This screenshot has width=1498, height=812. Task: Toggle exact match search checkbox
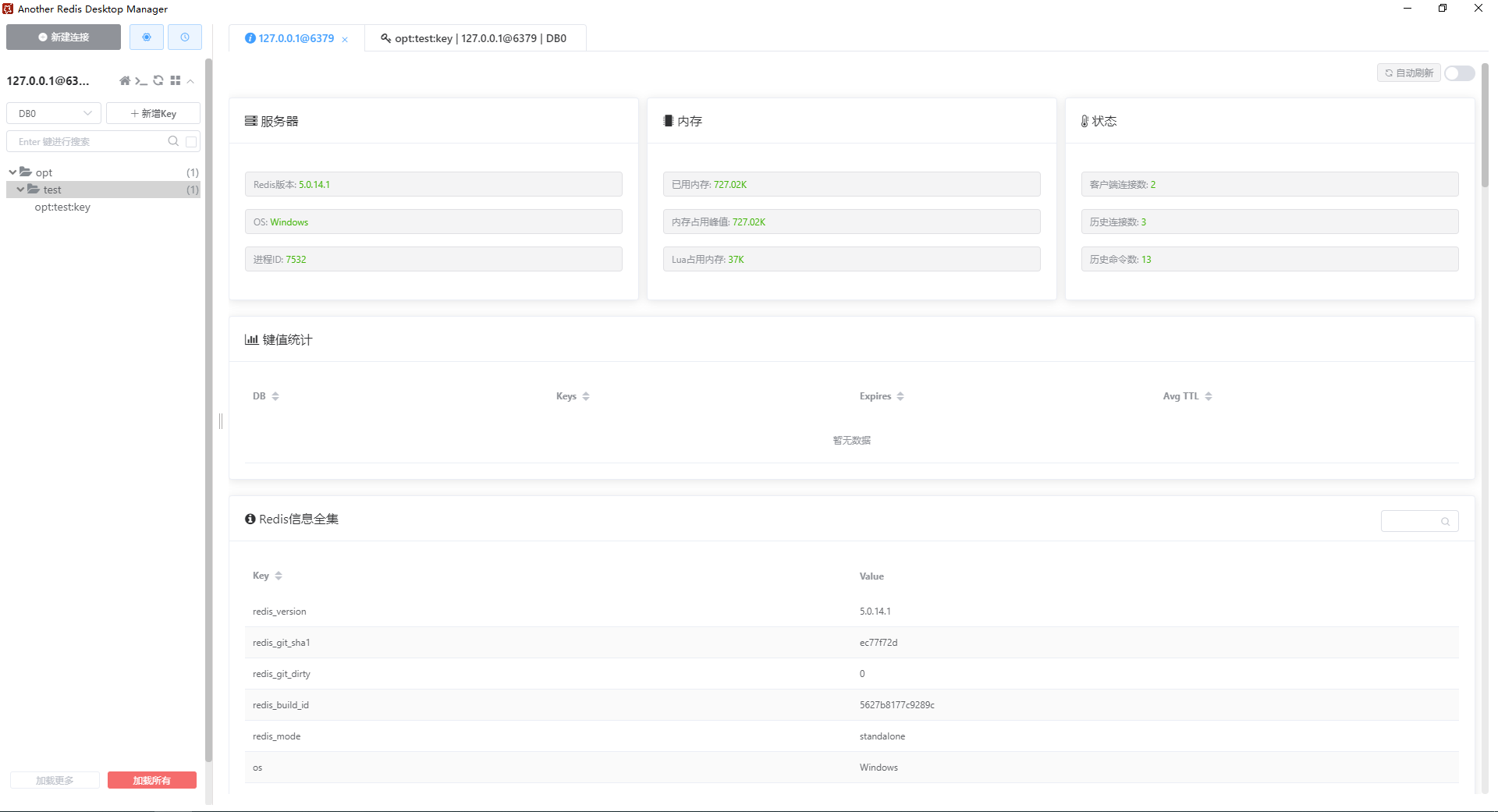tap(191, 142)
